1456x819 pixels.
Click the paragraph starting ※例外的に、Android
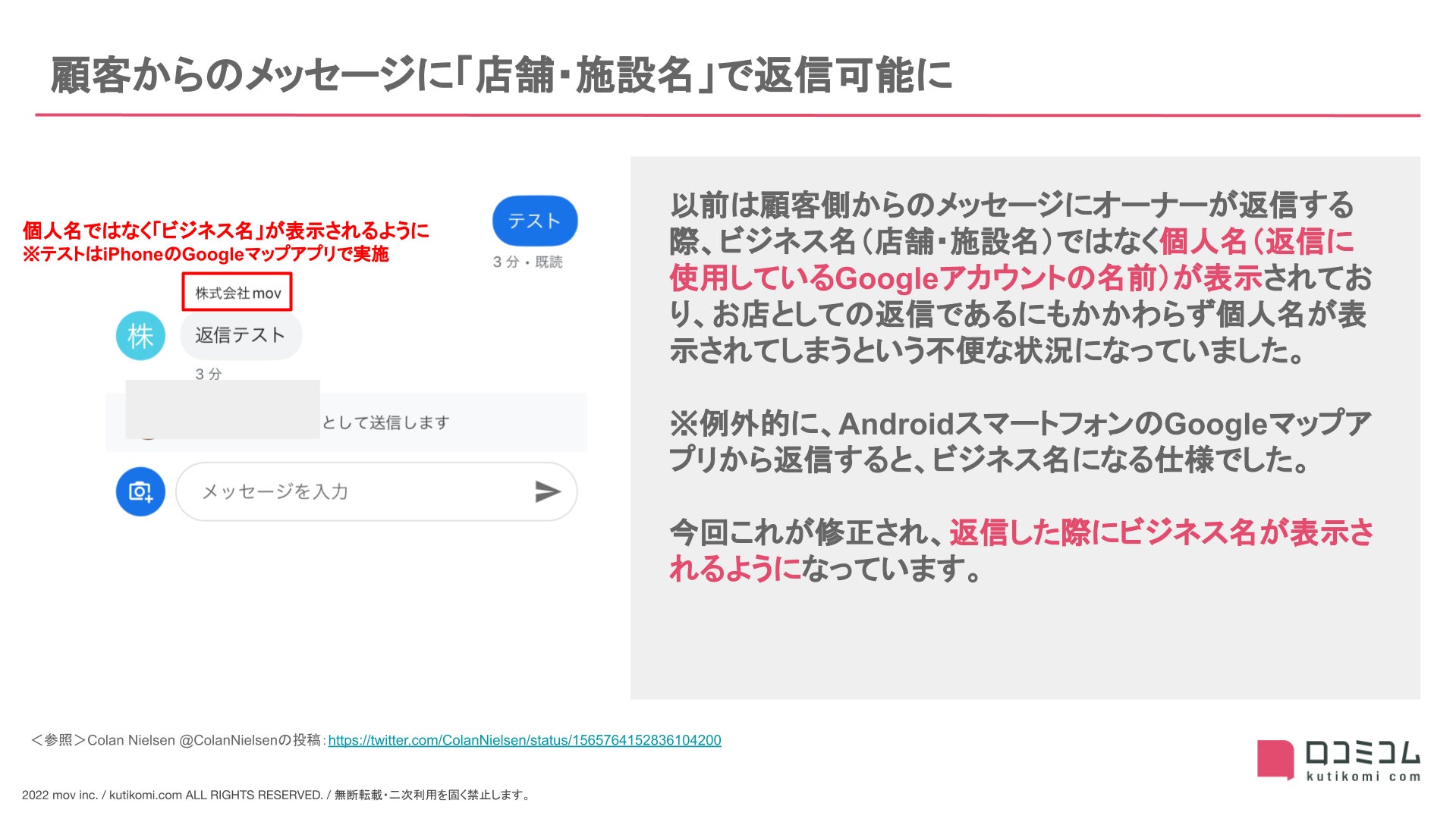(1020, 441)
